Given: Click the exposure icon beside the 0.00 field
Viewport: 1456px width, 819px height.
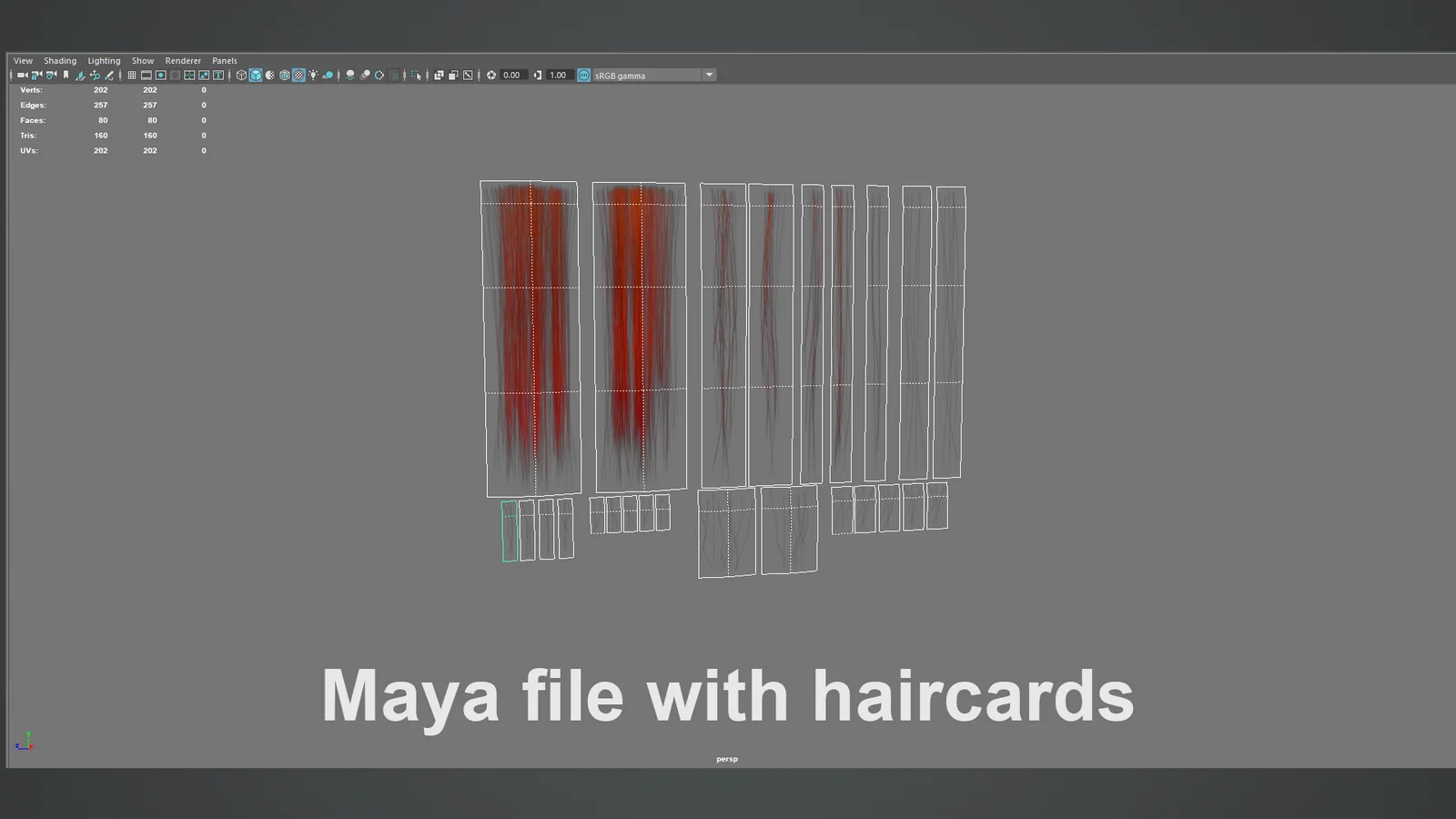Looking at the screenshot, I should pos(491,76).
